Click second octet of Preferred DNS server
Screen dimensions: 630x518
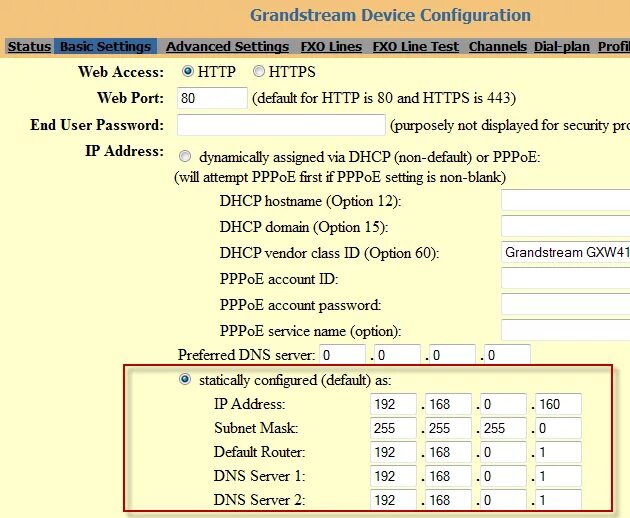(397, 354)
